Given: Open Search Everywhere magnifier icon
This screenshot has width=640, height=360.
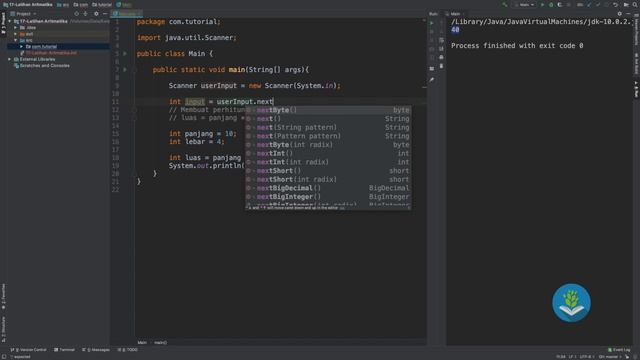Looking at the screenshot, I should click(x=635, y=4).
